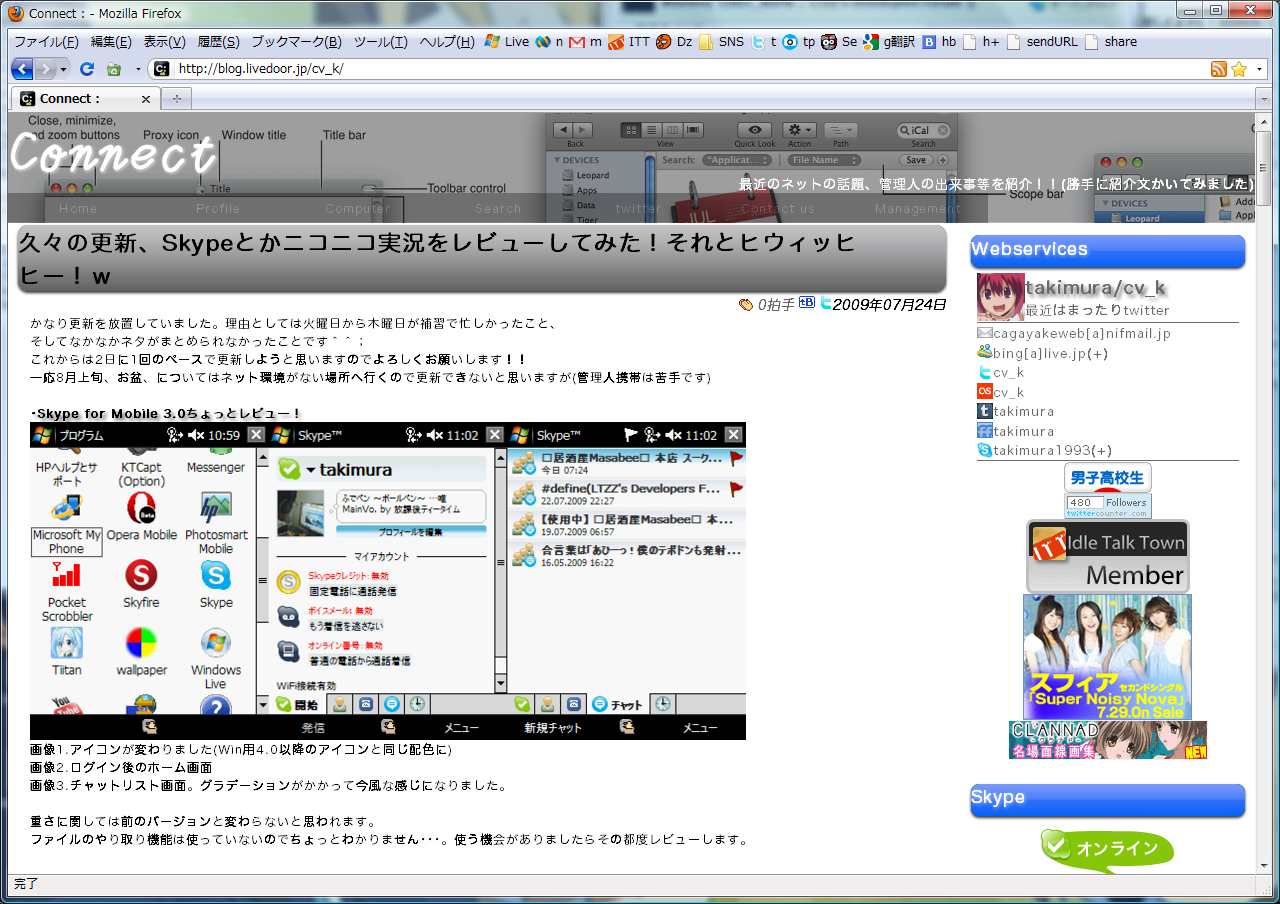Open the 'tp' bookmark
Screen dimensions: 1280x904
coord(799,42)
